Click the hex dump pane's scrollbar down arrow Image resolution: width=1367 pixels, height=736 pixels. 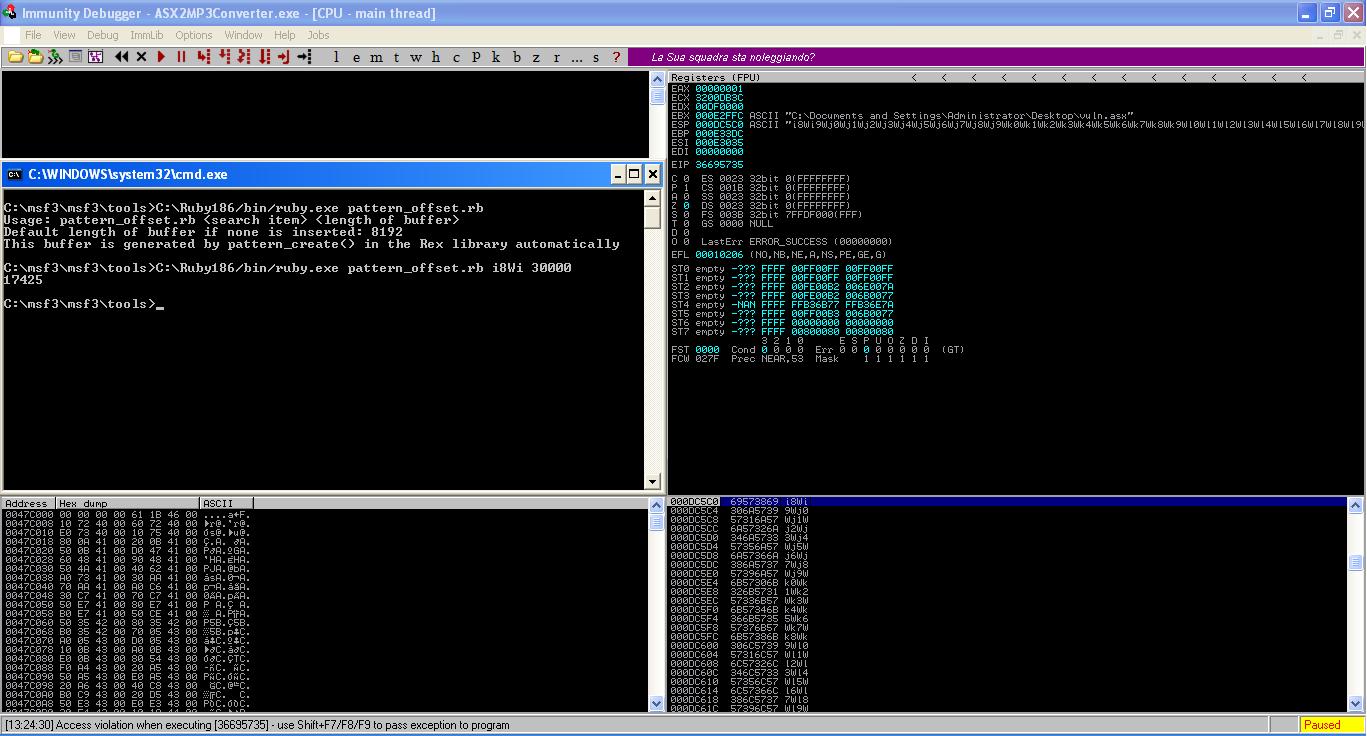pyautogui.click(x=657, y=704)
